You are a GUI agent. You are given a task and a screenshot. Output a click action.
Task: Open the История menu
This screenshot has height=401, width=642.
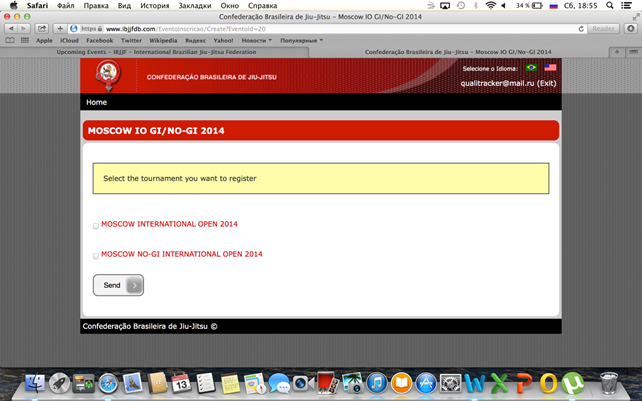[x=155, y=5]
